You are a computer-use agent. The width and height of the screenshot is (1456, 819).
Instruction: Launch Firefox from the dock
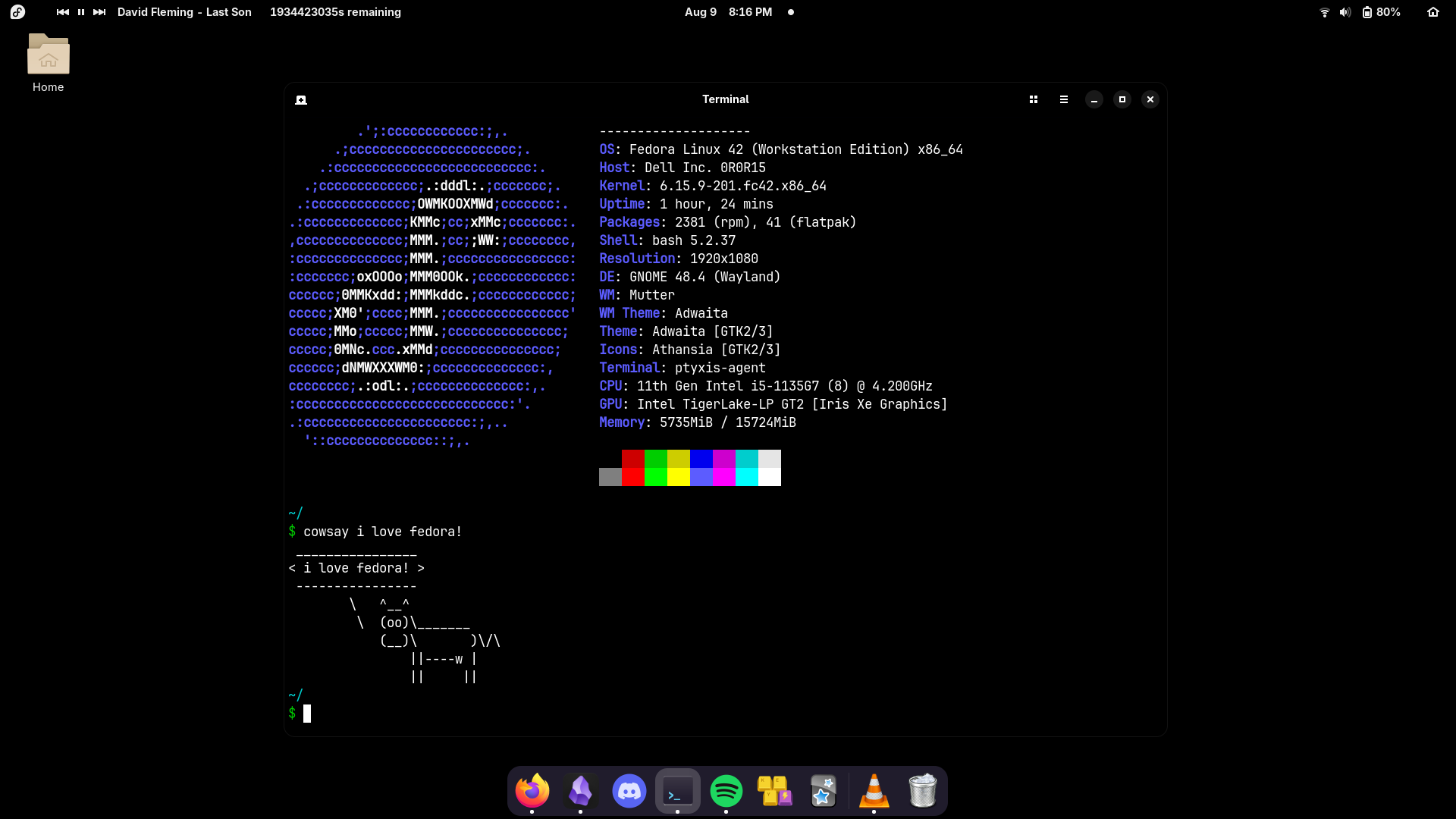tap(532, 791)
